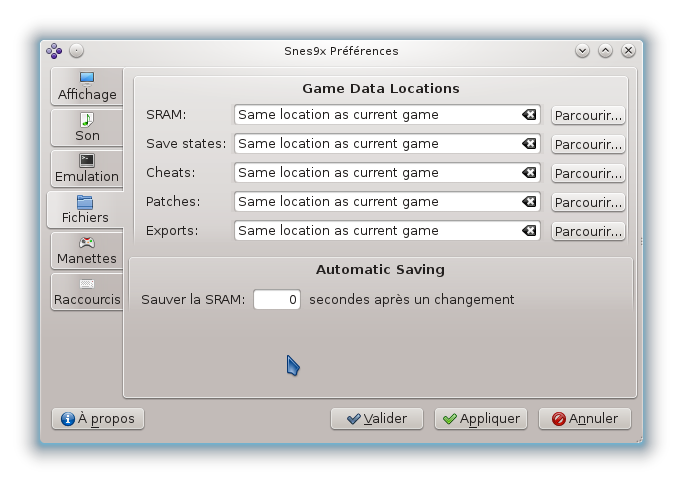Browse for Cheats folder
This screenshot has height=483, width=683.
click(x=588, y=173)
